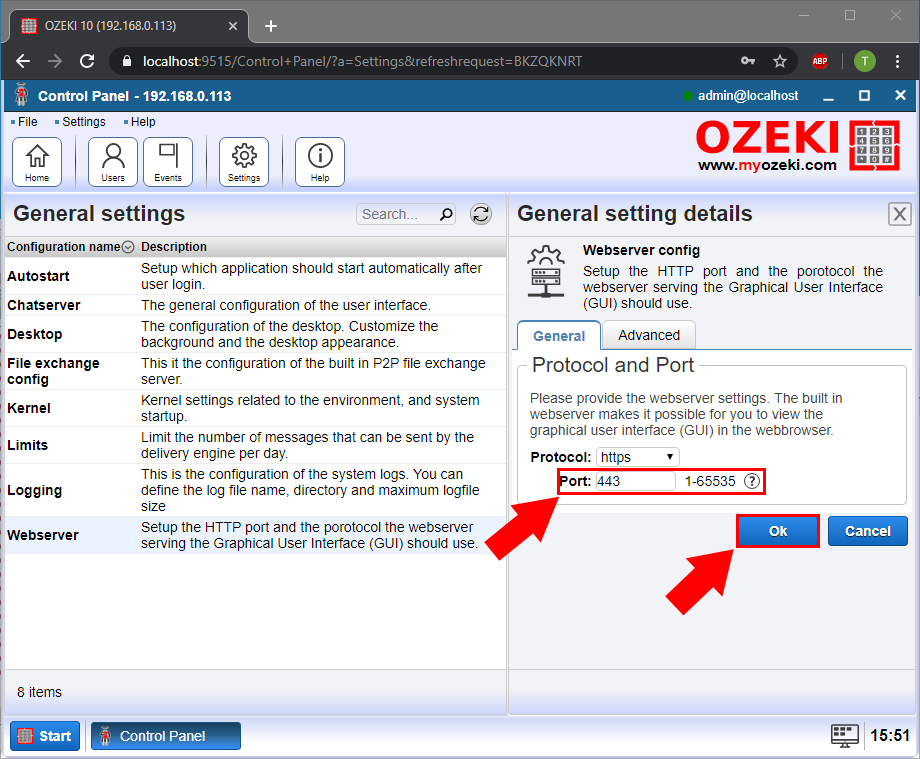
Task: Select the Webserver configuration row
Action: (x=255, y=535)
